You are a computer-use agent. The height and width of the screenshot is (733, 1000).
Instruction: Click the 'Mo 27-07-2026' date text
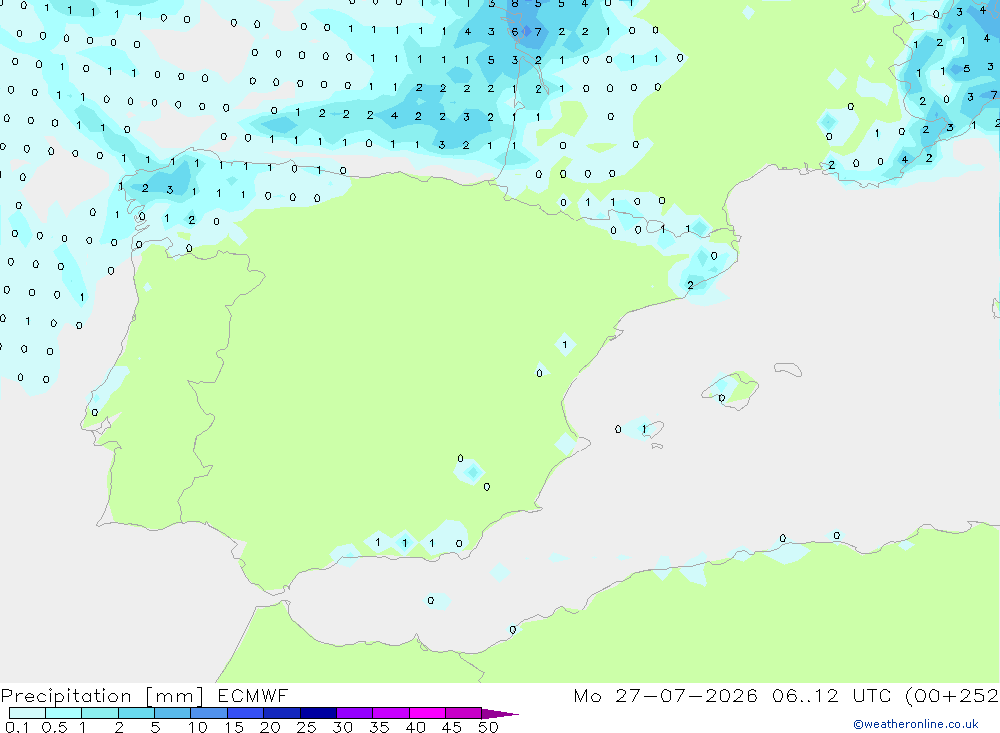point(665,695)
